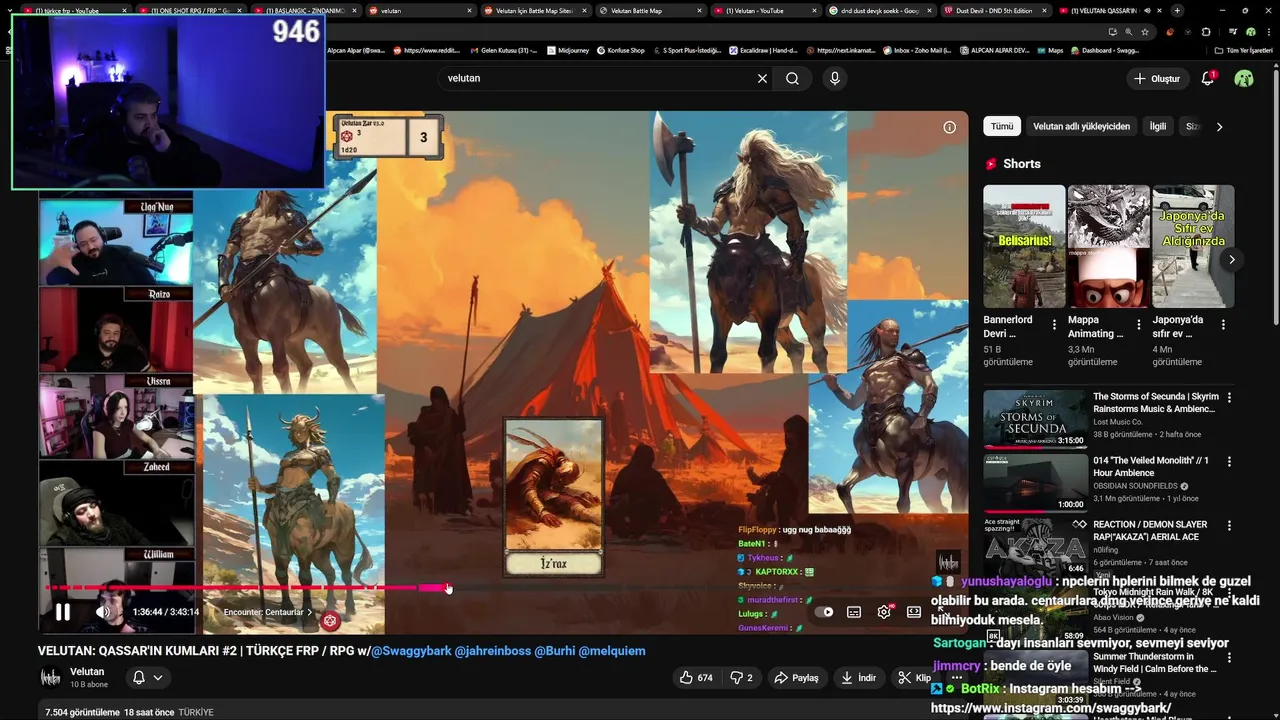The image size is (1280, 720).
Task: Show the video info card icon
Action: coord(949,127)
